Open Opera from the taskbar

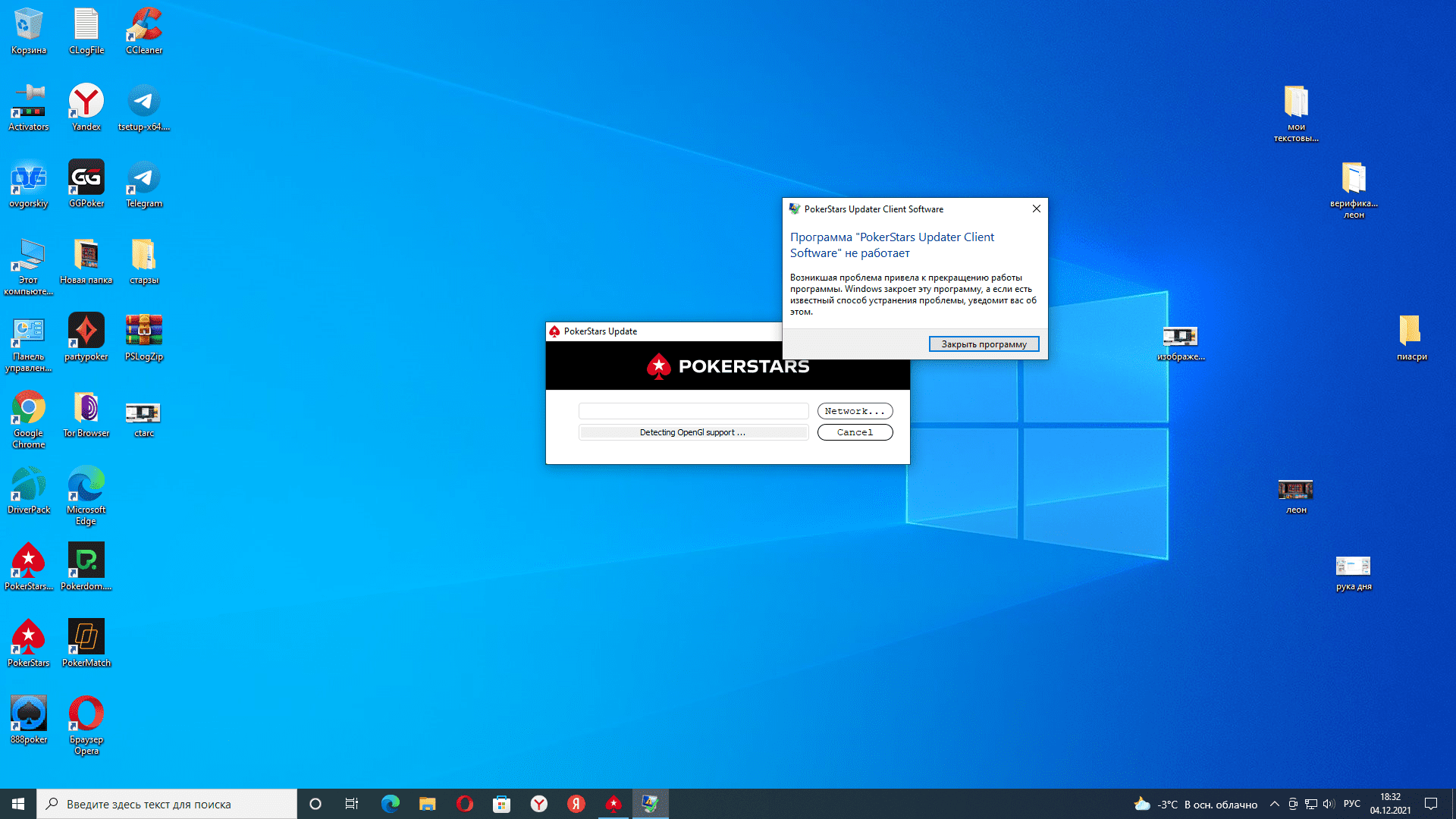(464, 804)
